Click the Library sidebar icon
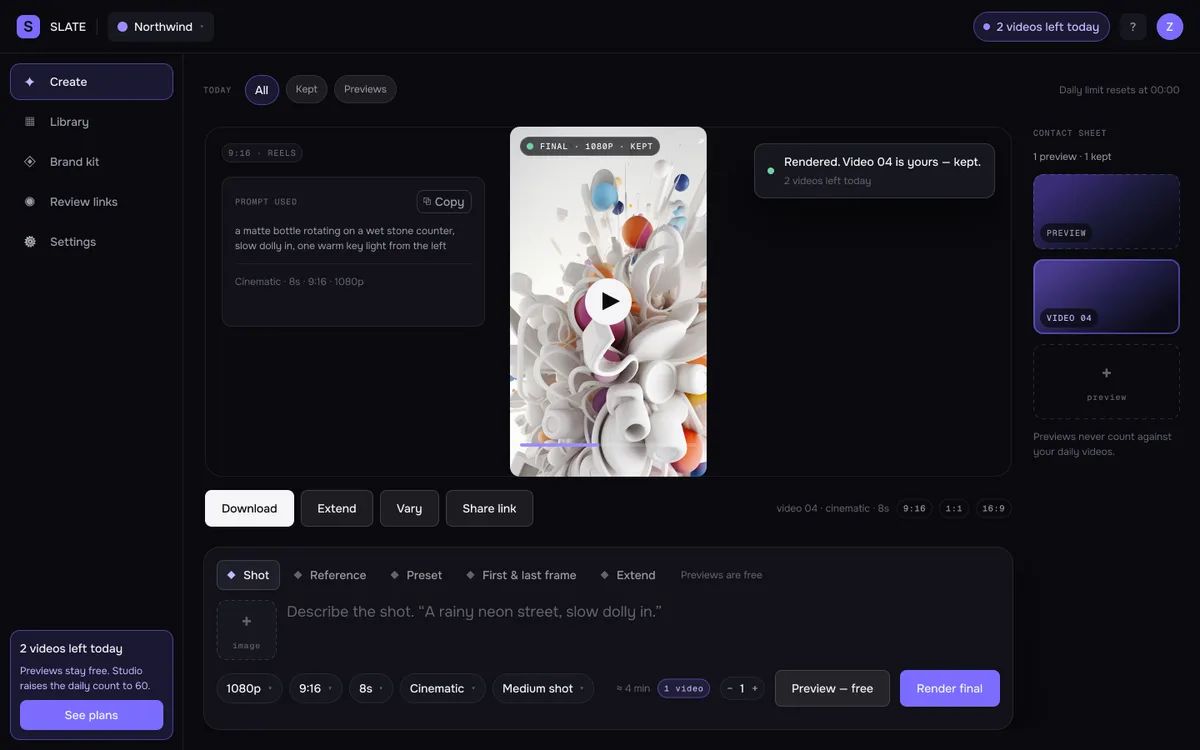 [30, 122]
